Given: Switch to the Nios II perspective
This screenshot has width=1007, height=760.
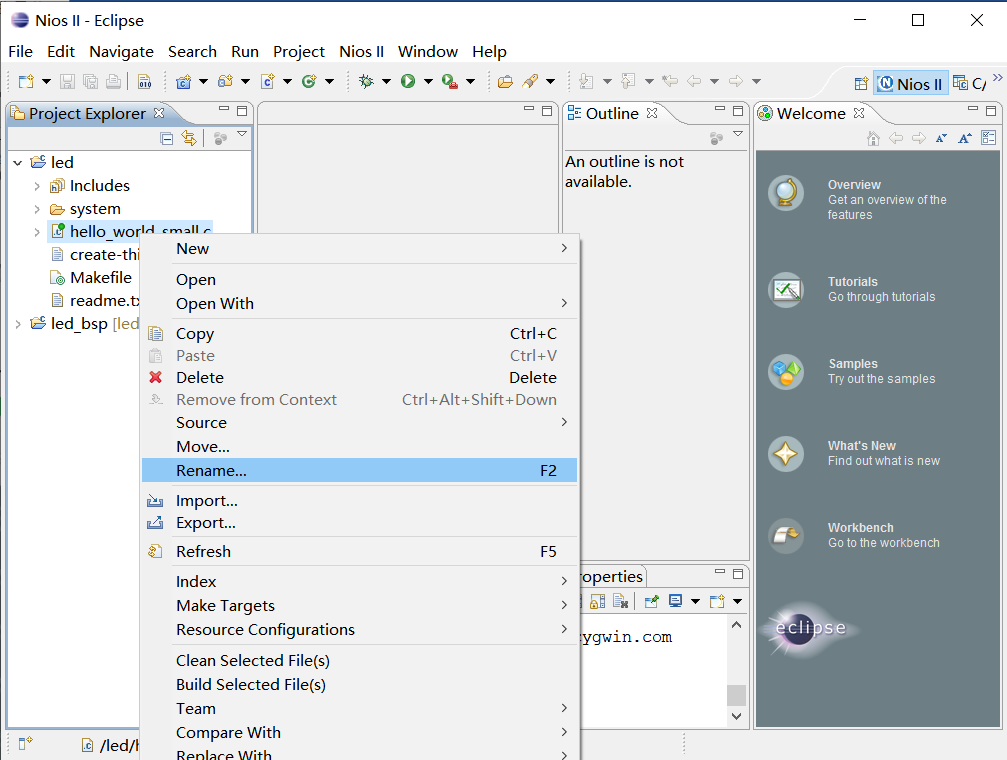Looking at the screenshot, I should (910, 84).
